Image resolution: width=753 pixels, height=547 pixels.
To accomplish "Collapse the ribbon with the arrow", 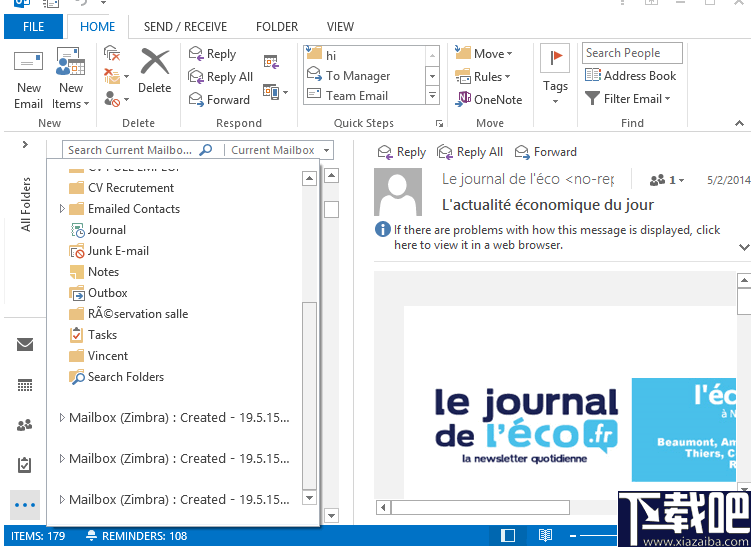I will 739,123.
